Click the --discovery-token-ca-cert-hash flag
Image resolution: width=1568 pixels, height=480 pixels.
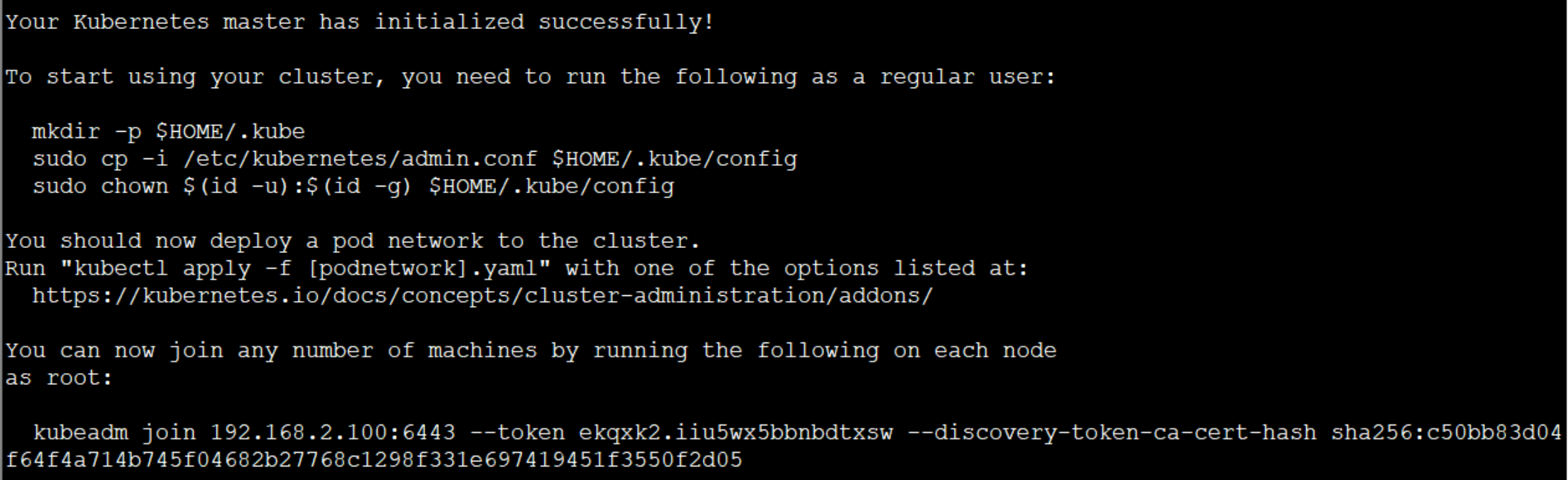[x=1112, y=433]
